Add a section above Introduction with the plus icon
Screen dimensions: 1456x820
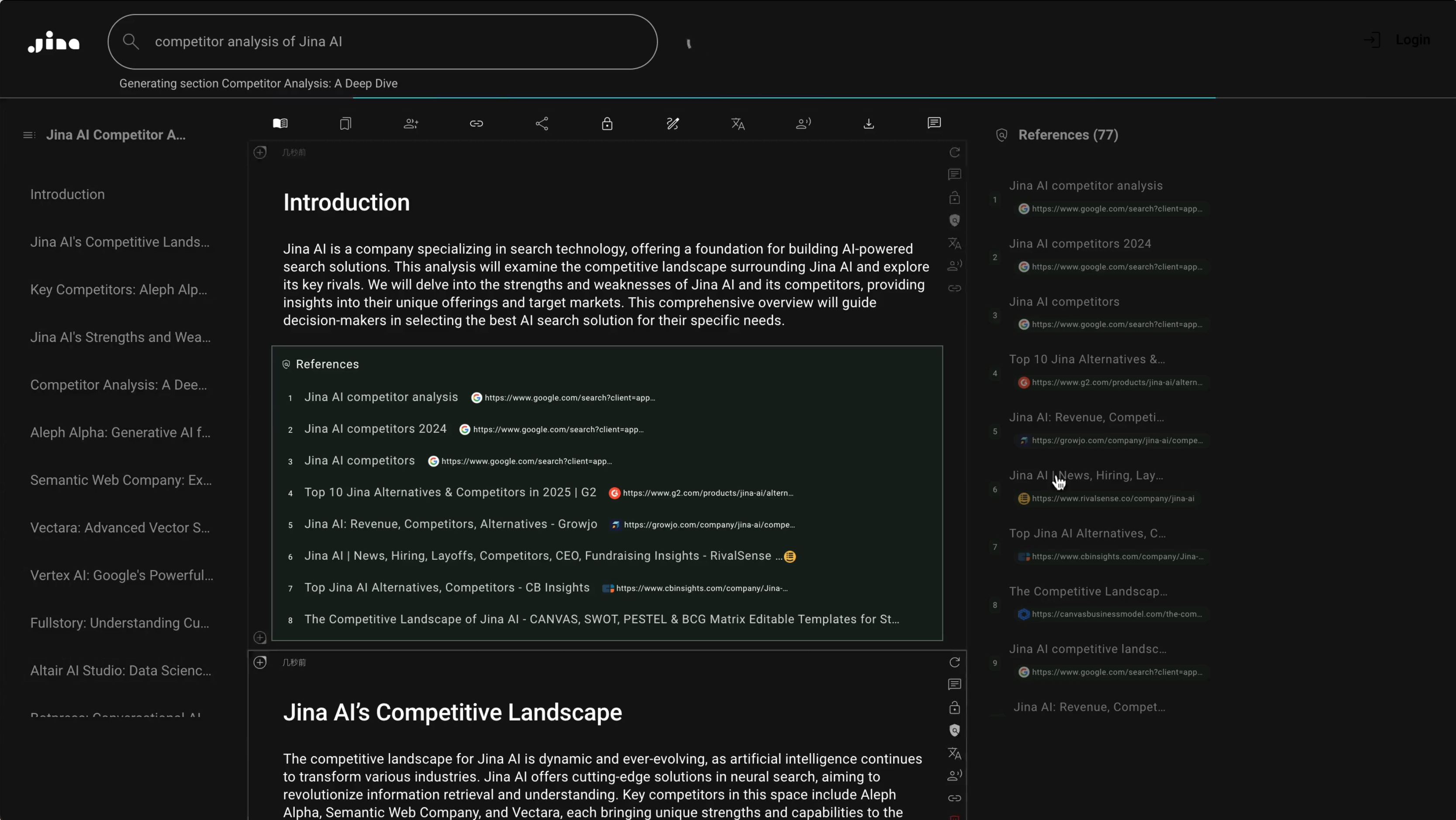point(260,152)
